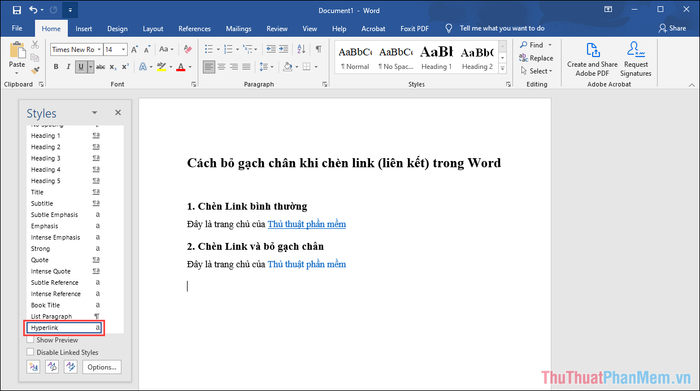
Task: Switch to the Layout tab
Action: 153,28
